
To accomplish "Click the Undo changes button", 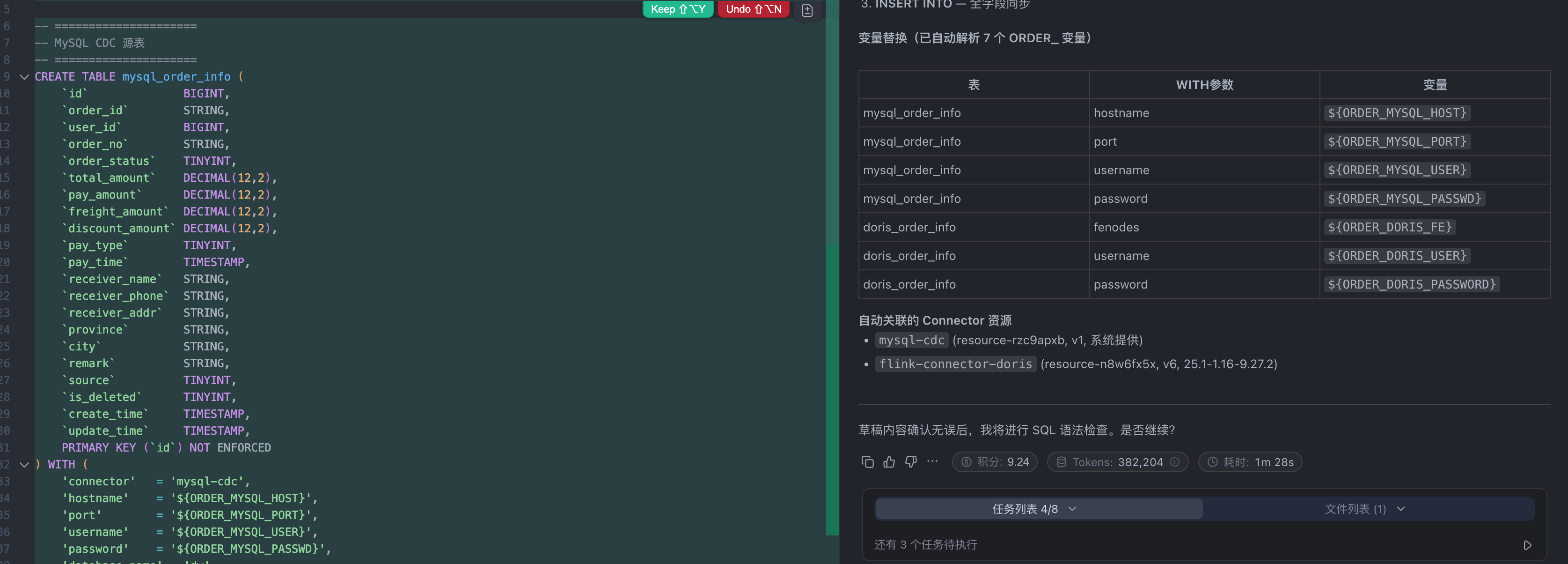I will click(x=753, y=9).
